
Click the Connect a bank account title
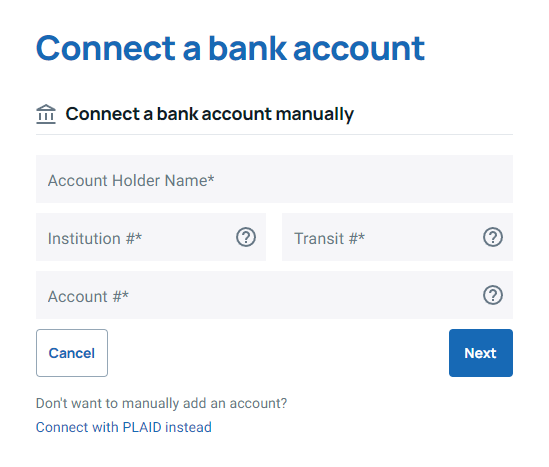tap(230, 48)
